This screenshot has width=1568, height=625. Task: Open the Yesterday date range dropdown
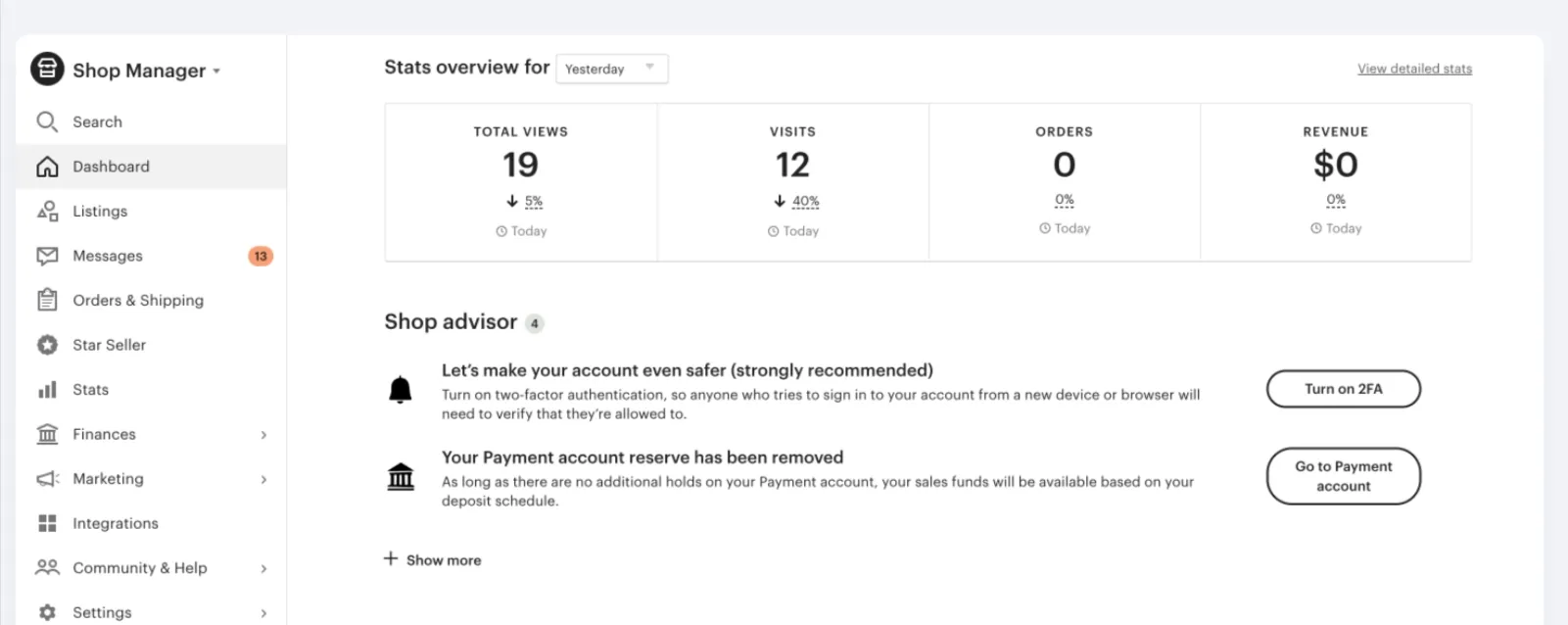(x=612, y=69)
